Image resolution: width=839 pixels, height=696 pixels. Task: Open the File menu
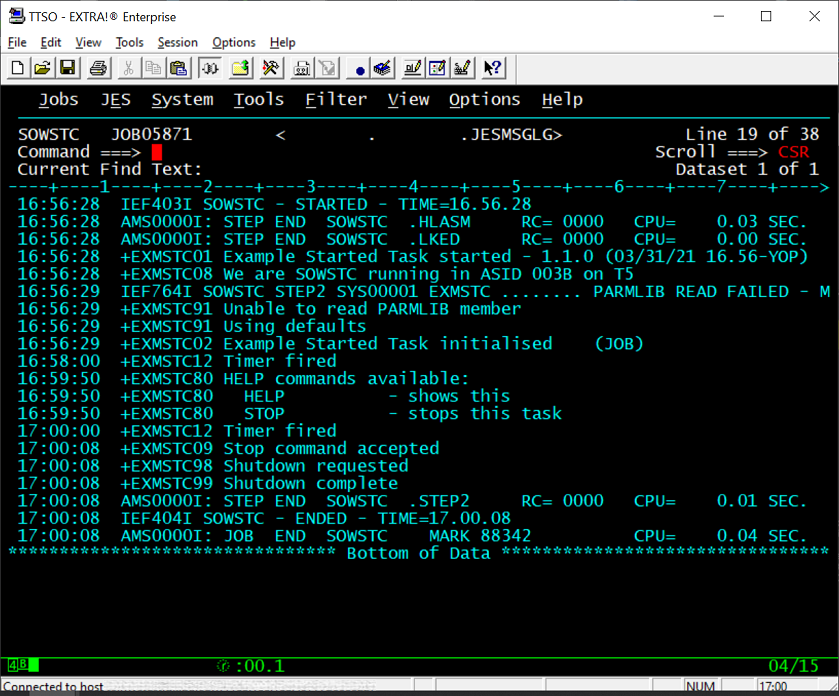[17, 42]
